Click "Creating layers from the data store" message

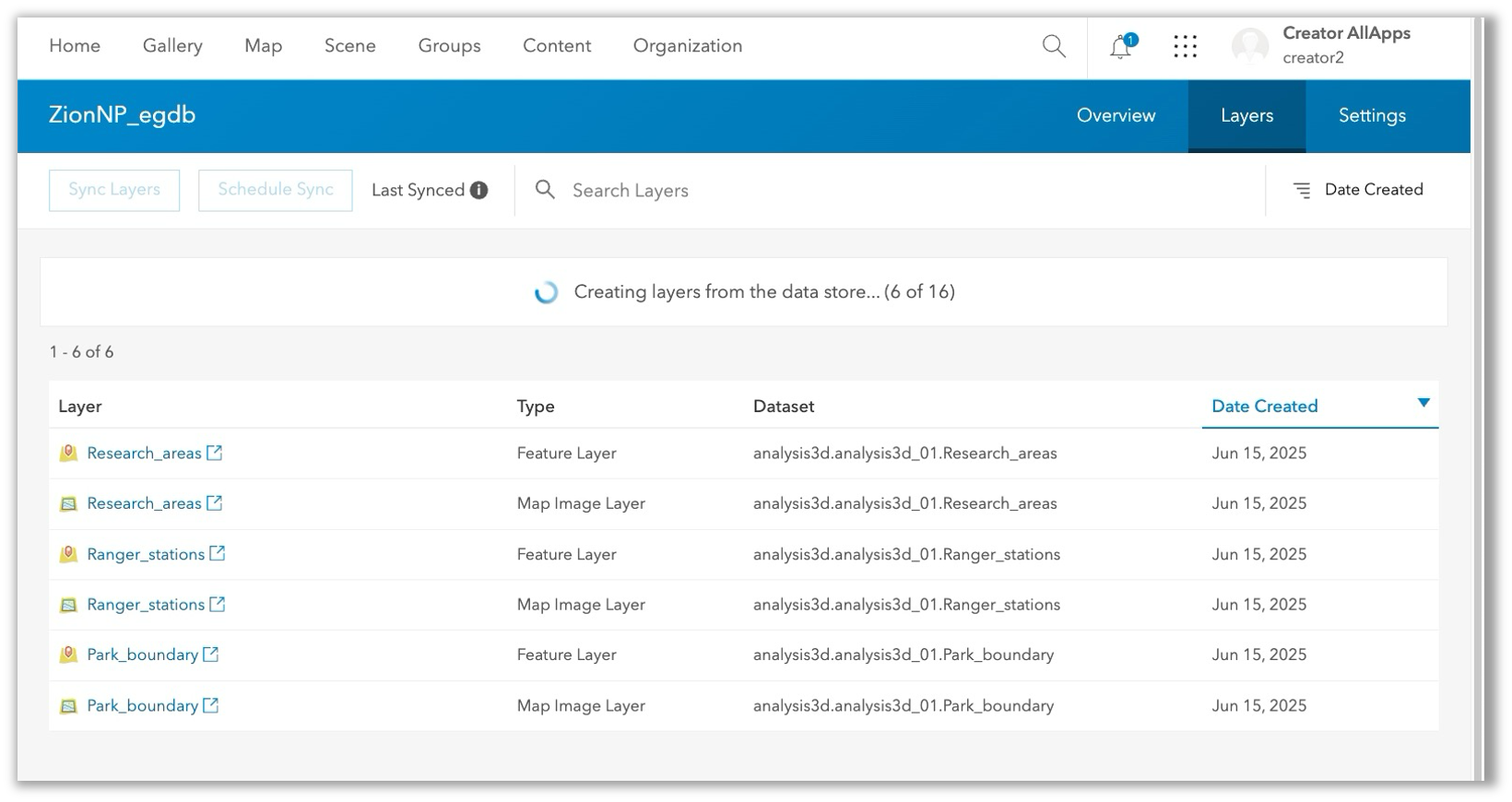pos(764,292)
